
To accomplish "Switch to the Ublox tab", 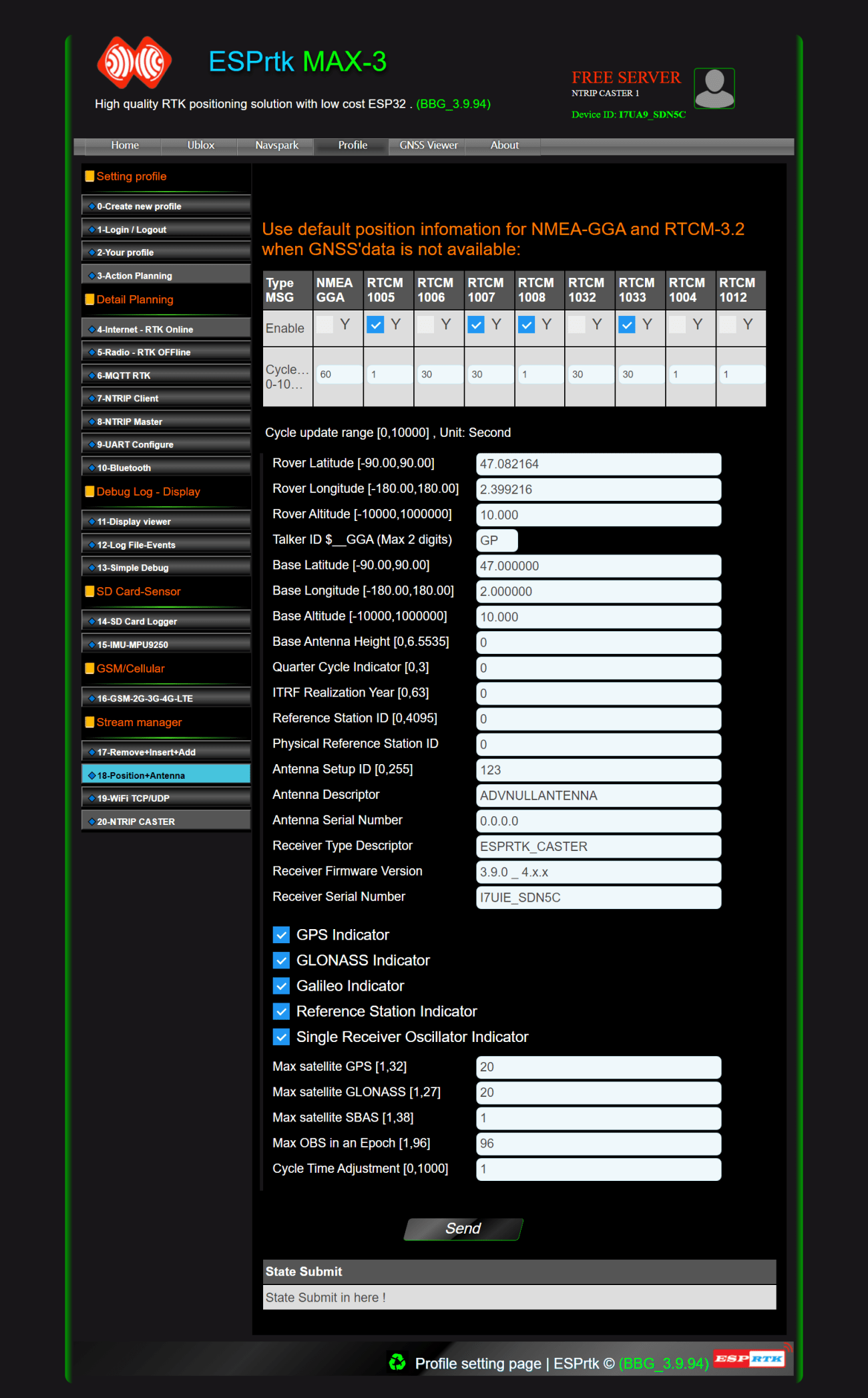I will (200, 146).
